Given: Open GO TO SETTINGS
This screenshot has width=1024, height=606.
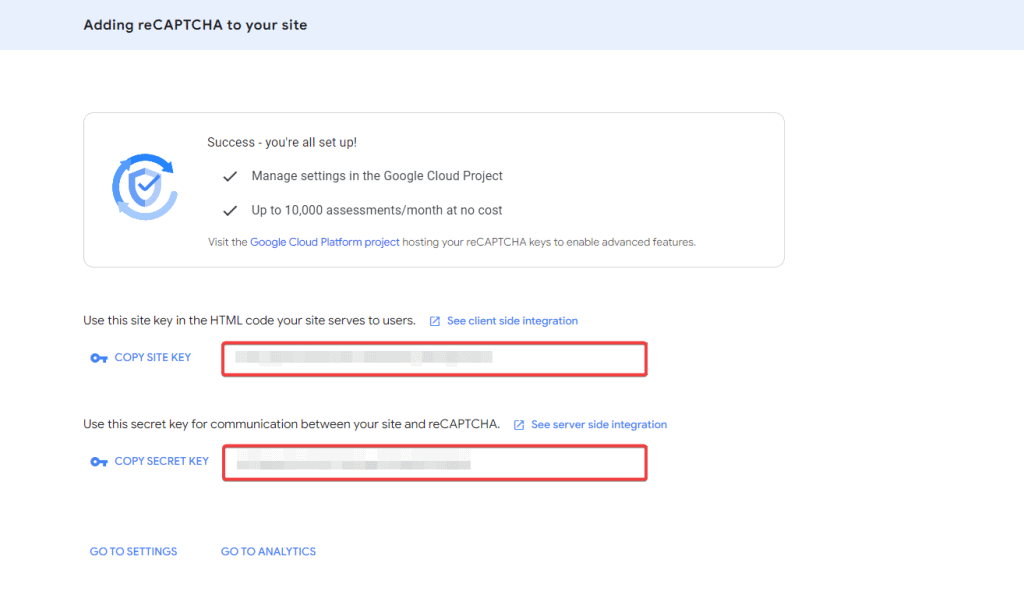Looking at the screenshot, I should tap(133, 551).
